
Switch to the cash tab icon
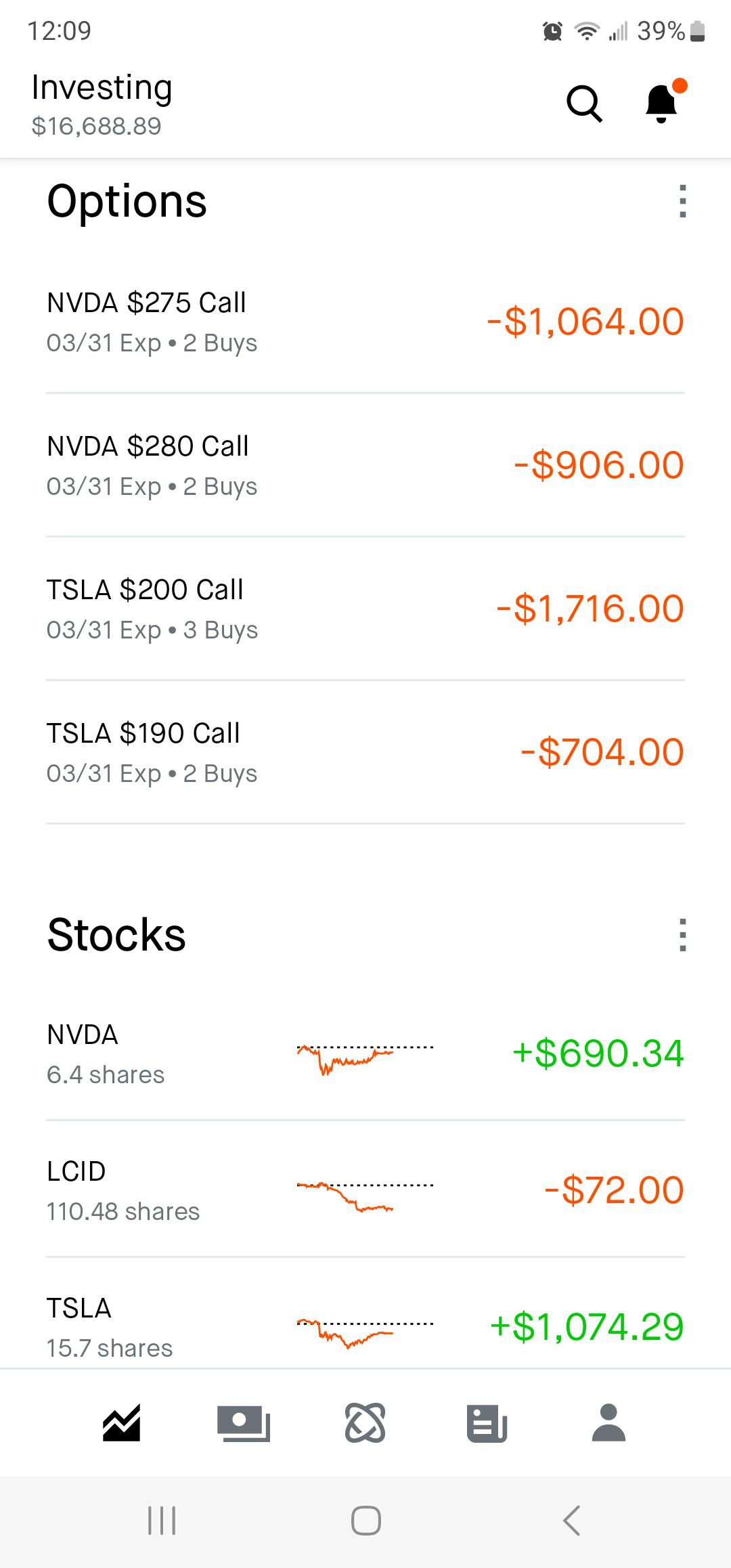click(244, 1422)
